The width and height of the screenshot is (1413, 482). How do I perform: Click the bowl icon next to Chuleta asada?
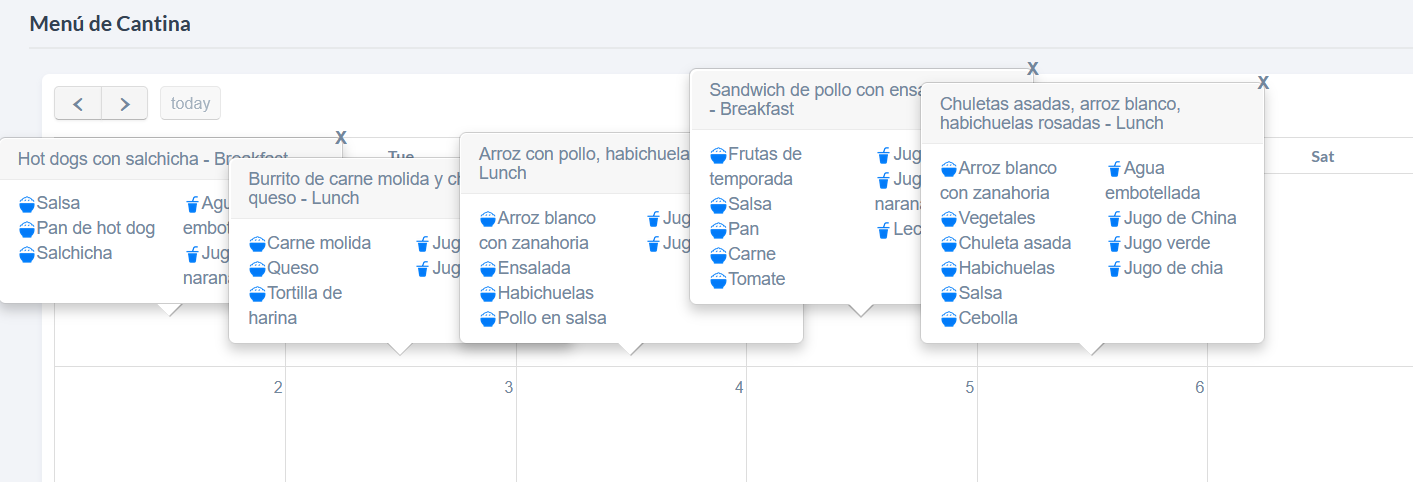tap(949, 244)
